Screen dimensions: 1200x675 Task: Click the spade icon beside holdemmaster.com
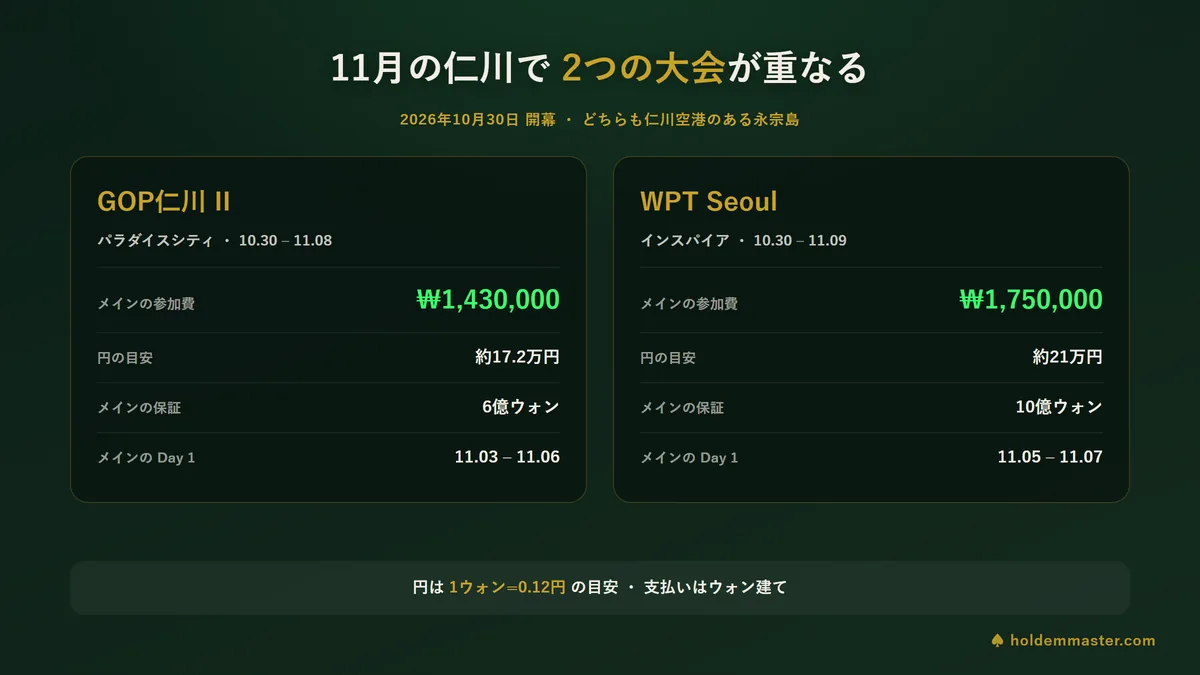pos(997,640)
